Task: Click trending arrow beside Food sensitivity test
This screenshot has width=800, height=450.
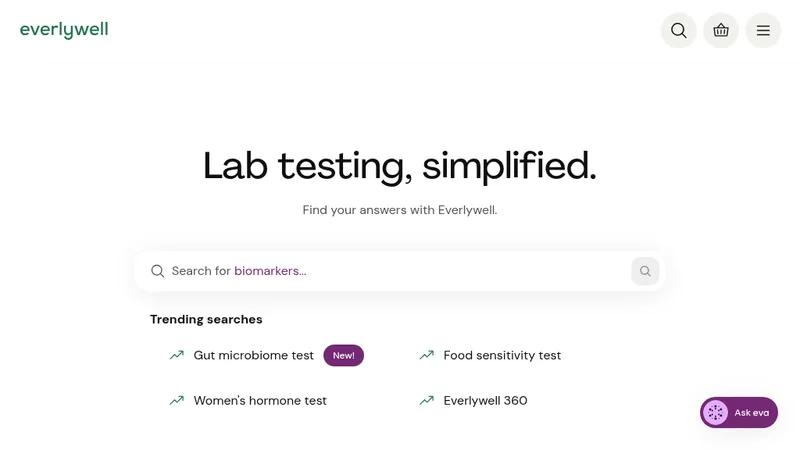Action: tap(427, 355)
